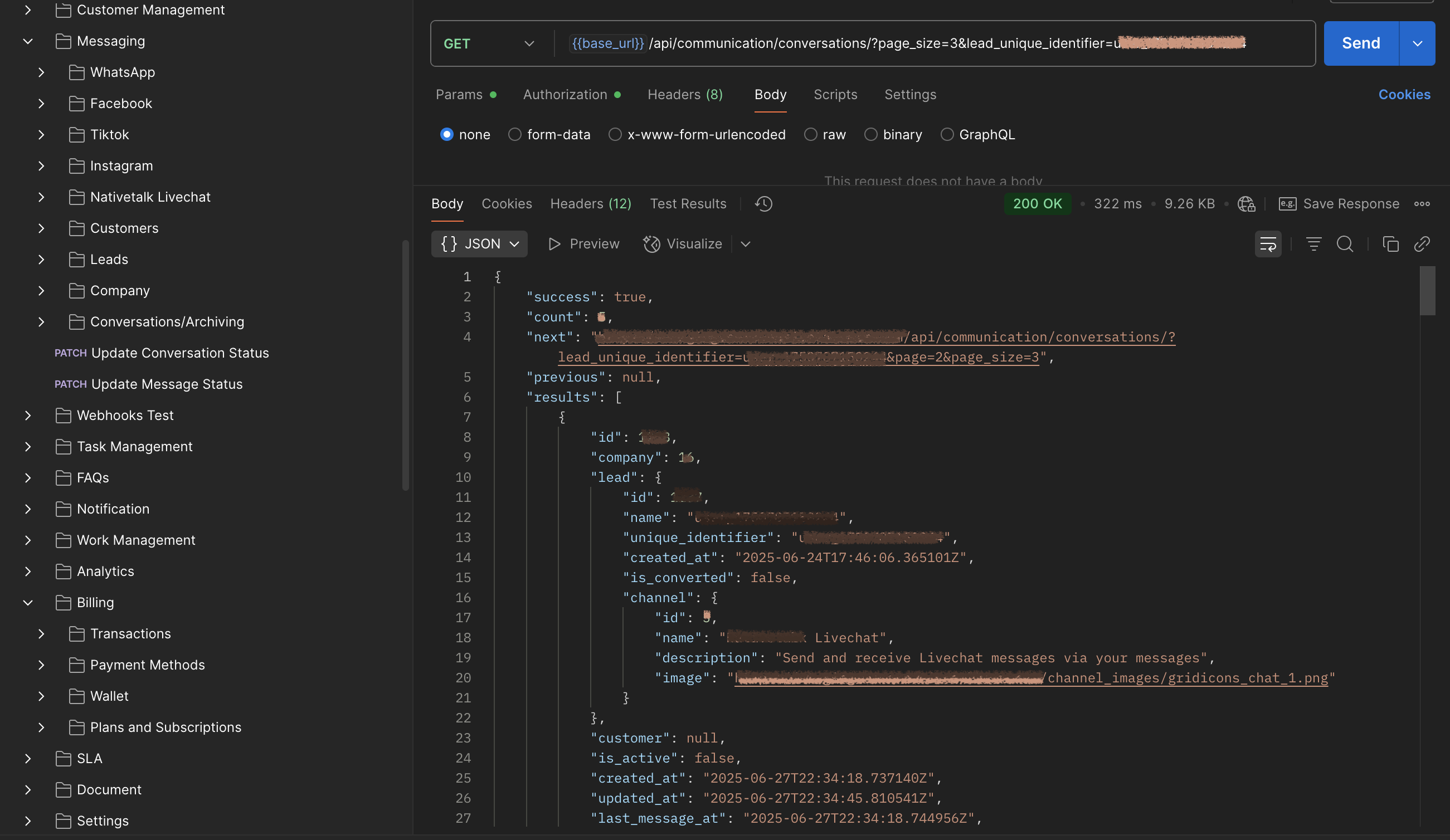1450x840 pixels.
Task: Switch to the Params request tab
Action: click(x=465, y=94)
